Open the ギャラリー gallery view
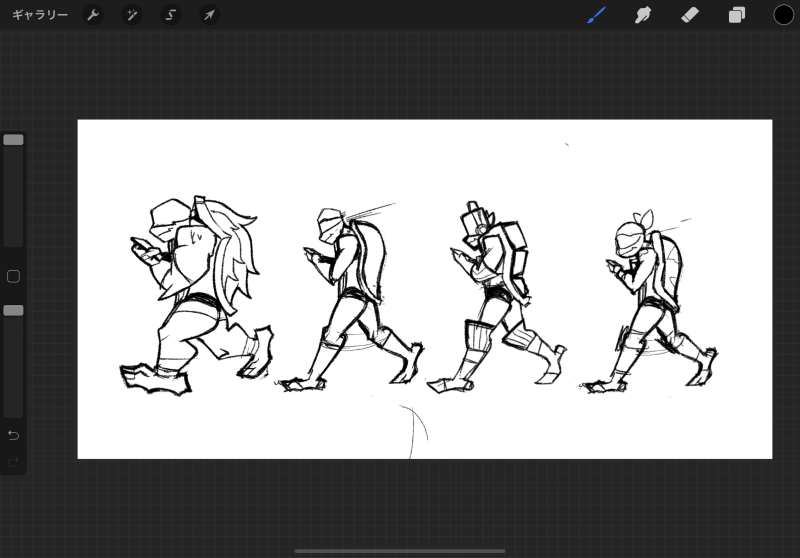The width and height of the screenshot is (800, 558). (40, 15)
